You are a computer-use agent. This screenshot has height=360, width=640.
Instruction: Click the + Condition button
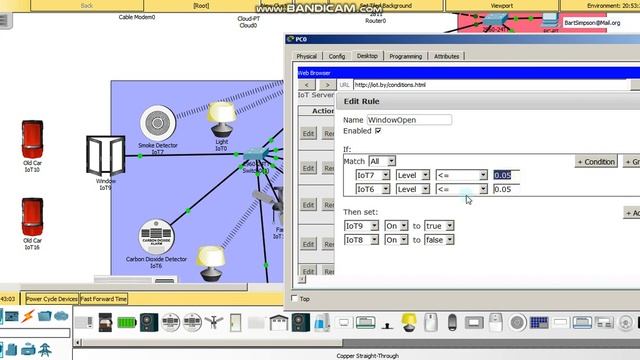596,162
